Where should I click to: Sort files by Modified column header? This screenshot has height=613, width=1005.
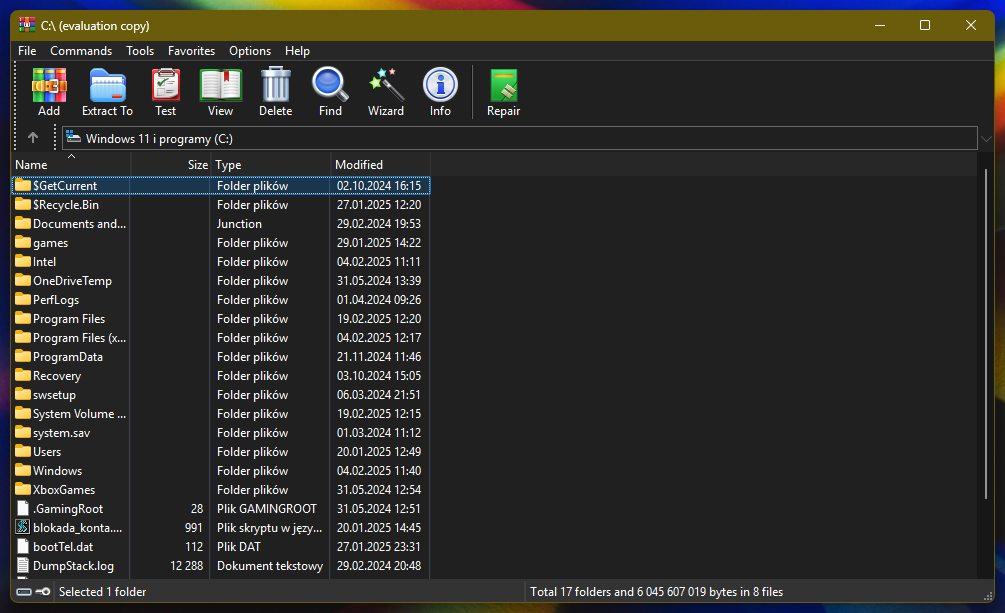(379, 165)
